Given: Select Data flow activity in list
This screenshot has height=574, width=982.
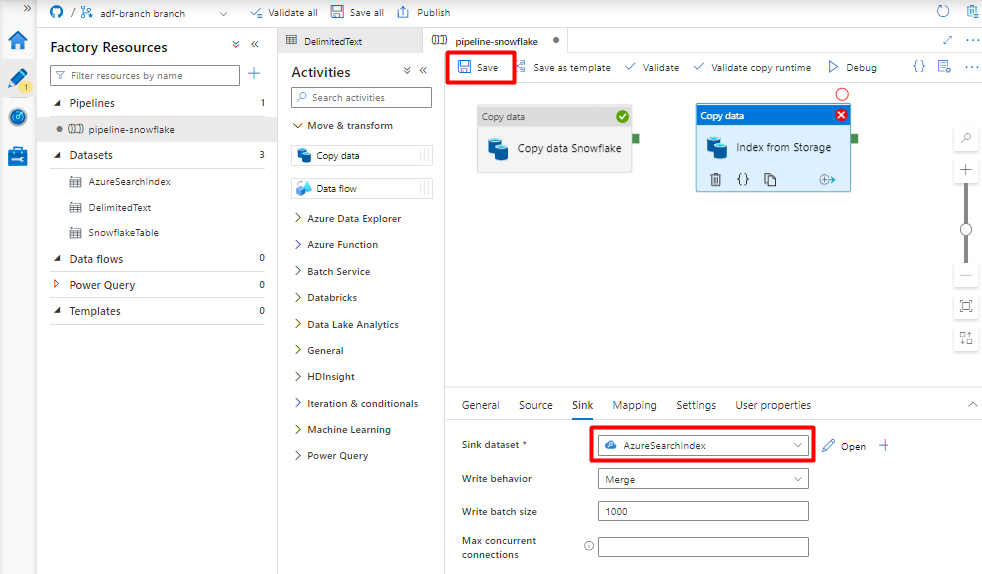Looking at the screenshot, I should point(362,188).
